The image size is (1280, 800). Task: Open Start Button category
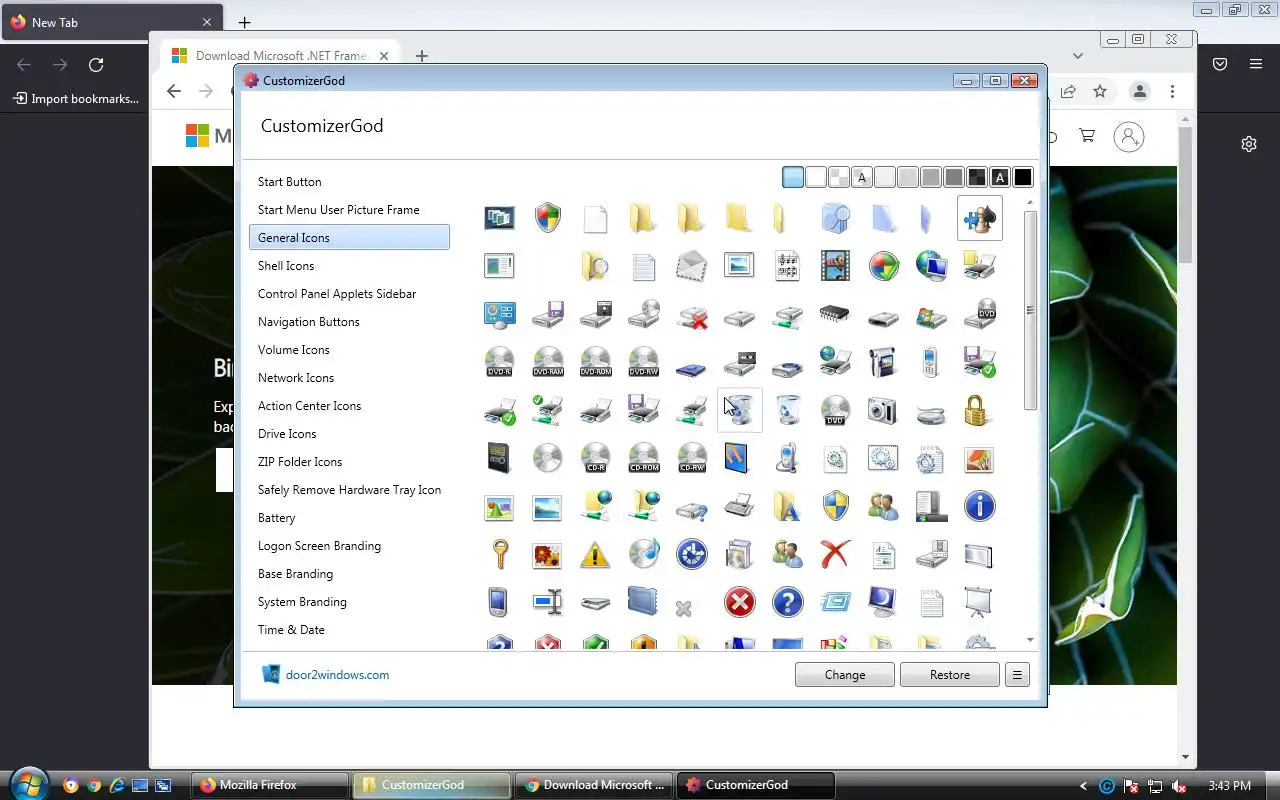349,182
